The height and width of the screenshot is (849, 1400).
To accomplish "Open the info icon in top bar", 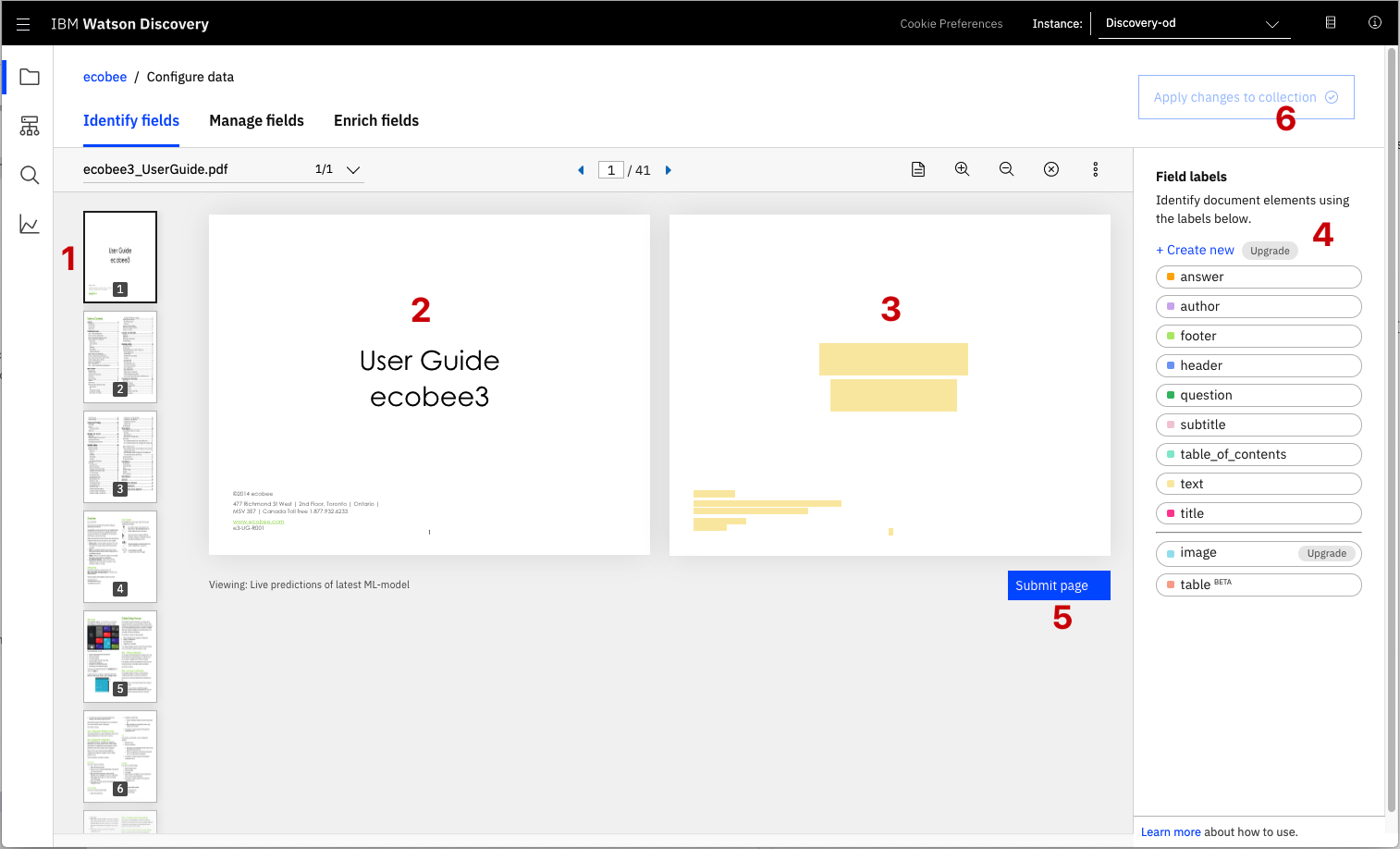I will (x=1375, y=22).
